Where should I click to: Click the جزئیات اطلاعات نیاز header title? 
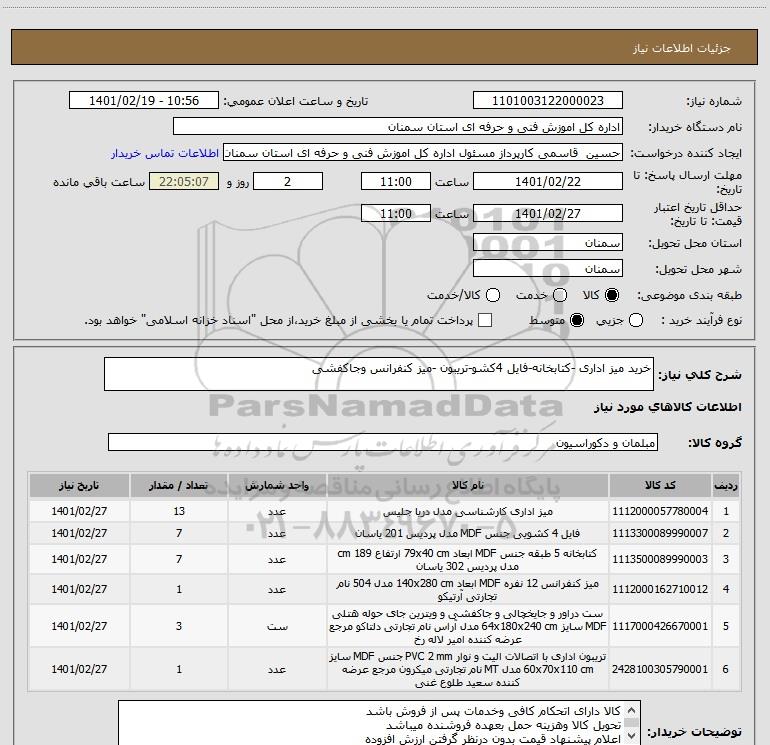pos(682,48)
